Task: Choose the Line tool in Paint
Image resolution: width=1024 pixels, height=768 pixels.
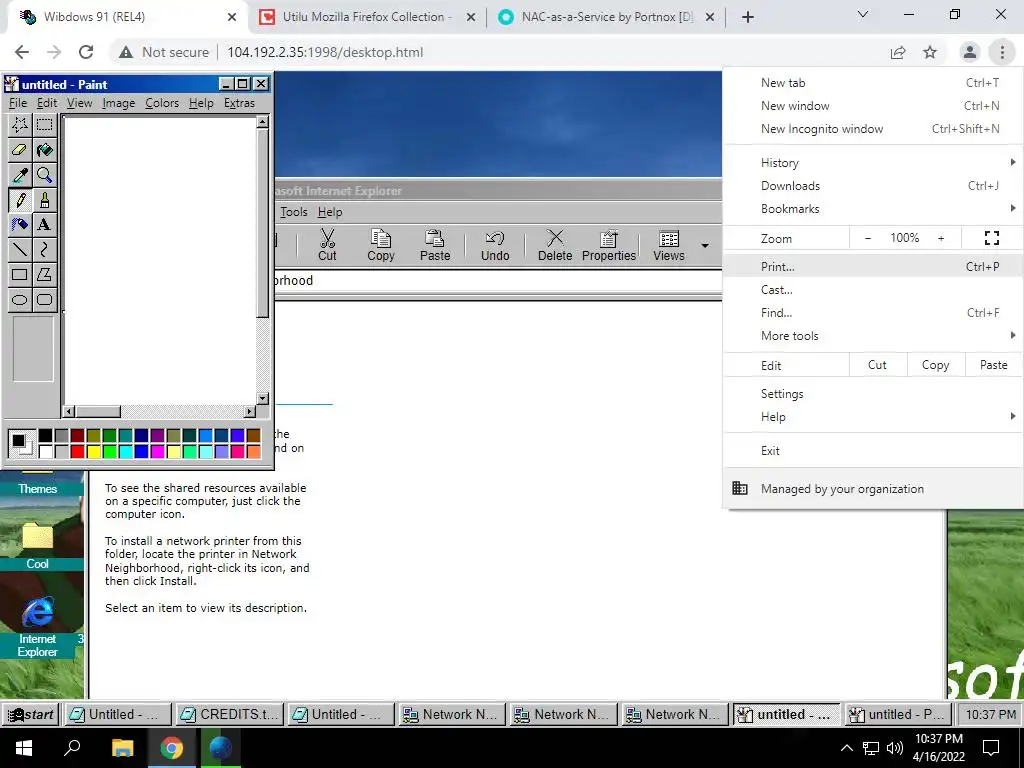Action: coord(20,249)
